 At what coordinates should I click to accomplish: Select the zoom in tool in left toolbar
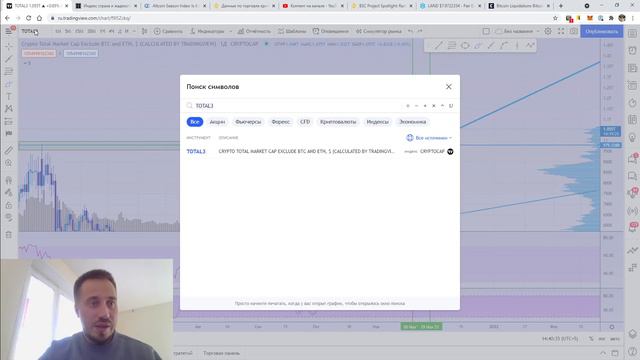[9, 163]
